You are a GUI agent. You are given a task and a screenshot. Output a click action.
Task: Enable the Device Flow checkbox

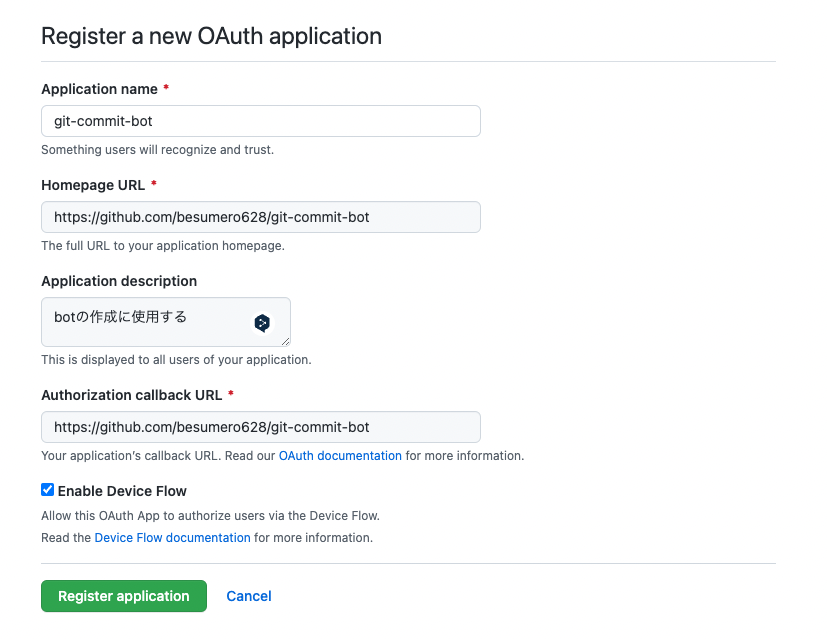[47, 489]
